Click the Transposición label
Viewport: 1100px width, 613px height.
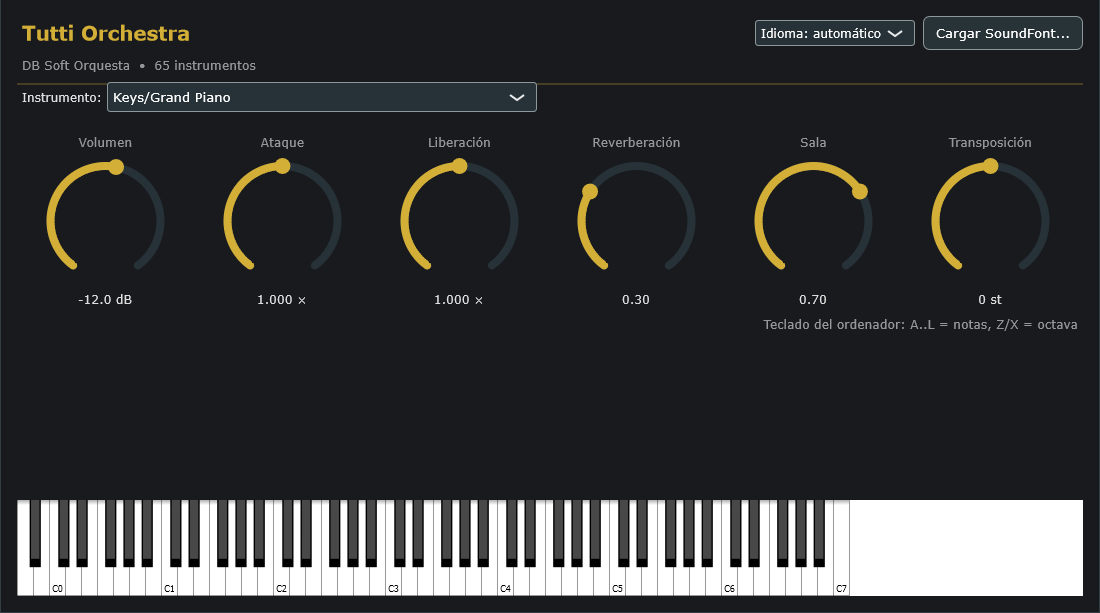point(990,142)
